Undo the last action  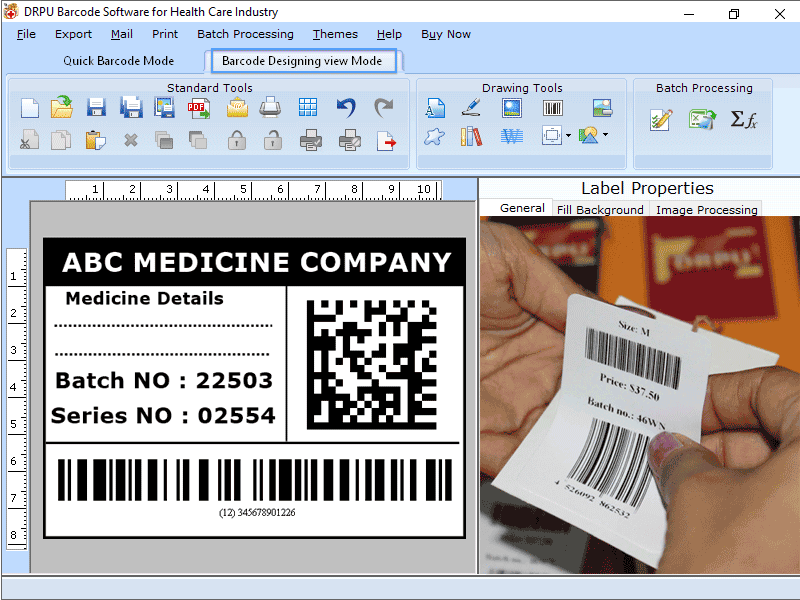click(x=346, y=108)
